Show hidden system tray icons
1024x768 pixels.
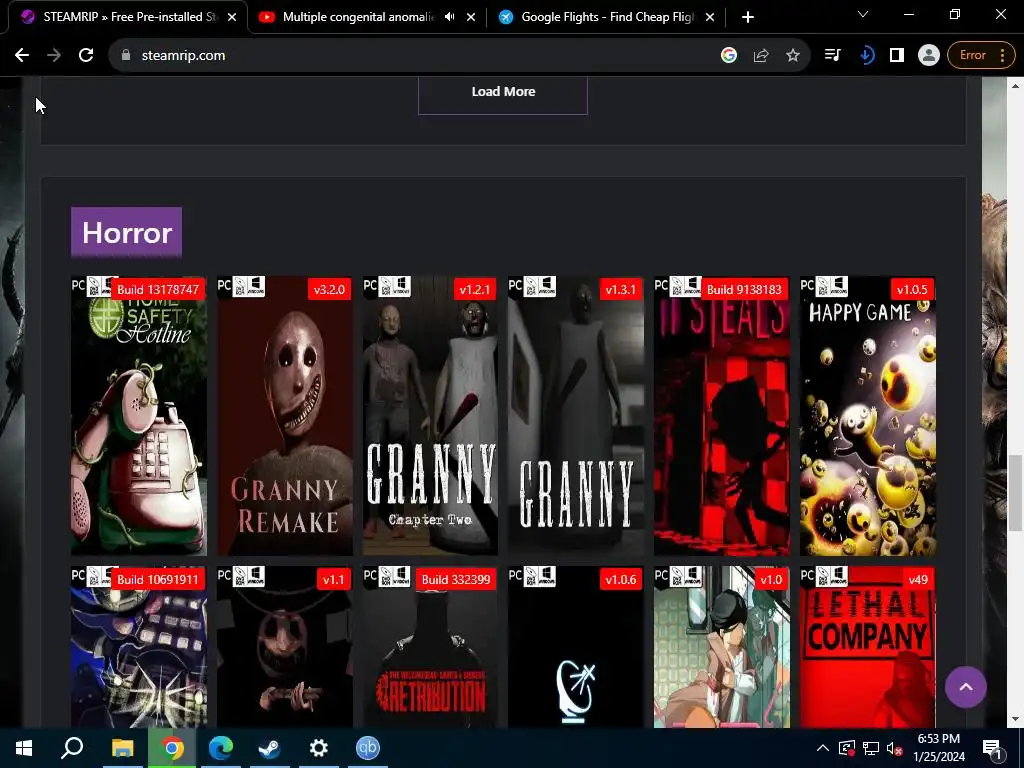[823, 748]
